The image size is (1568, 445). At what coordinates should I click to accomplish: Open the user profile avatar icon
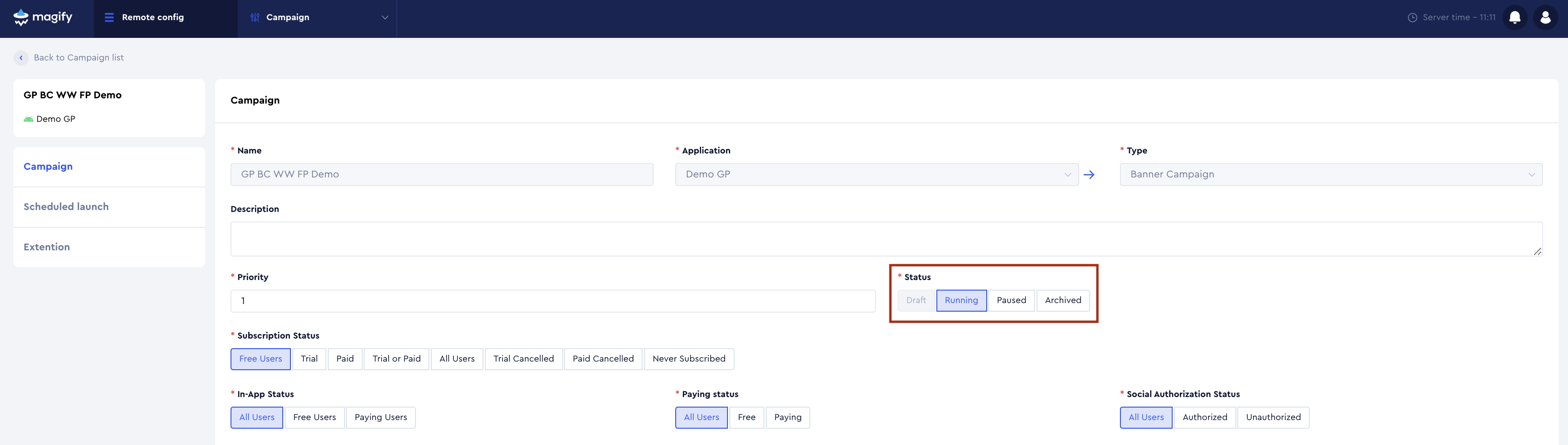coord(1545,18)
